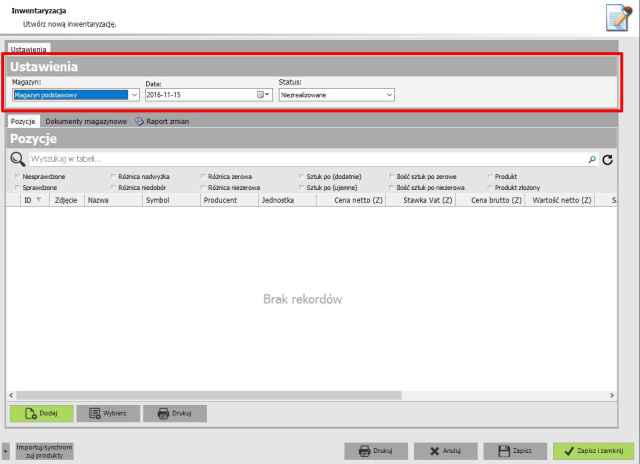Screen dimensions: 640x464
Task: Click the Raport zmian tab icon
Action: pyautogui.click(x=140, y=121)
